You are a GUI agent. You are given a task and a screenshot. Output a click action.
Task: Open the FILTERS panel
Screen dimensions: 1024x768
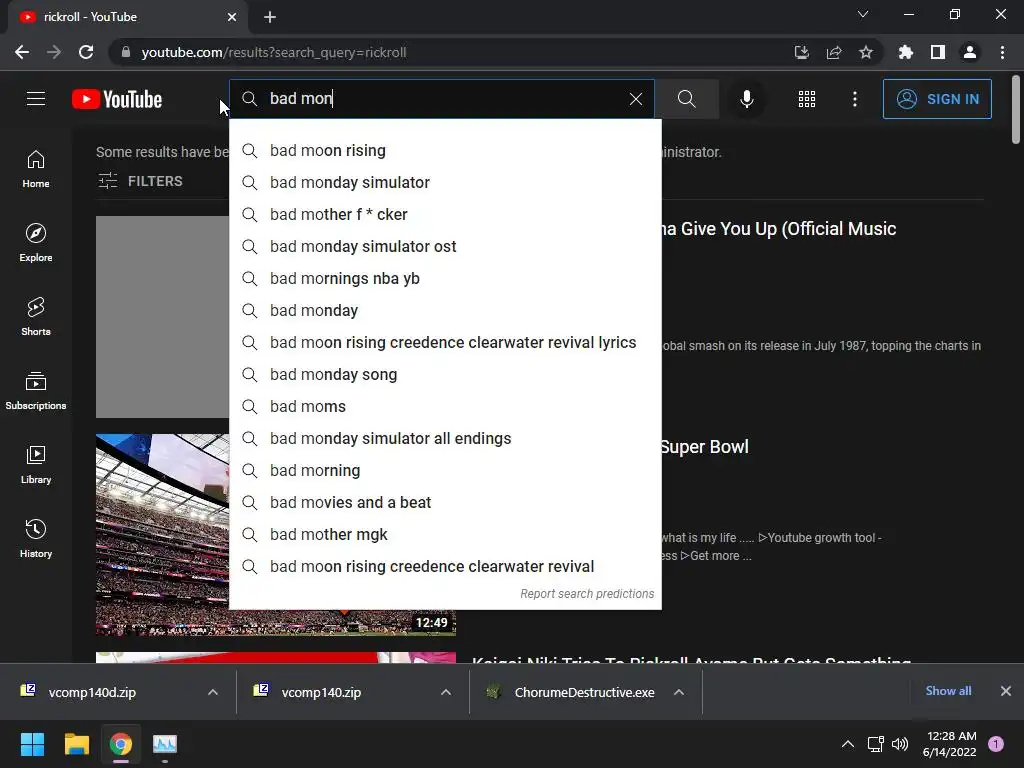[x=140, y=181]
